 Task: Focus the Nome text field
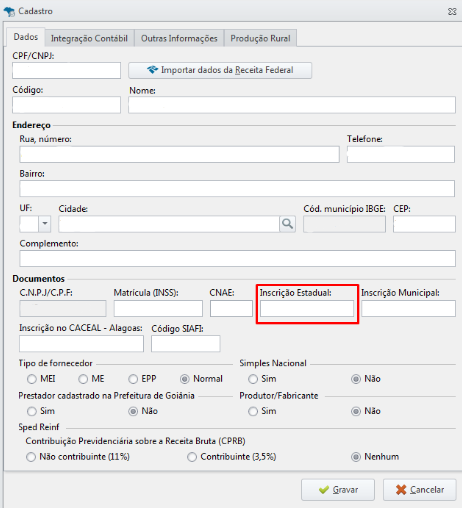point(292,105)
